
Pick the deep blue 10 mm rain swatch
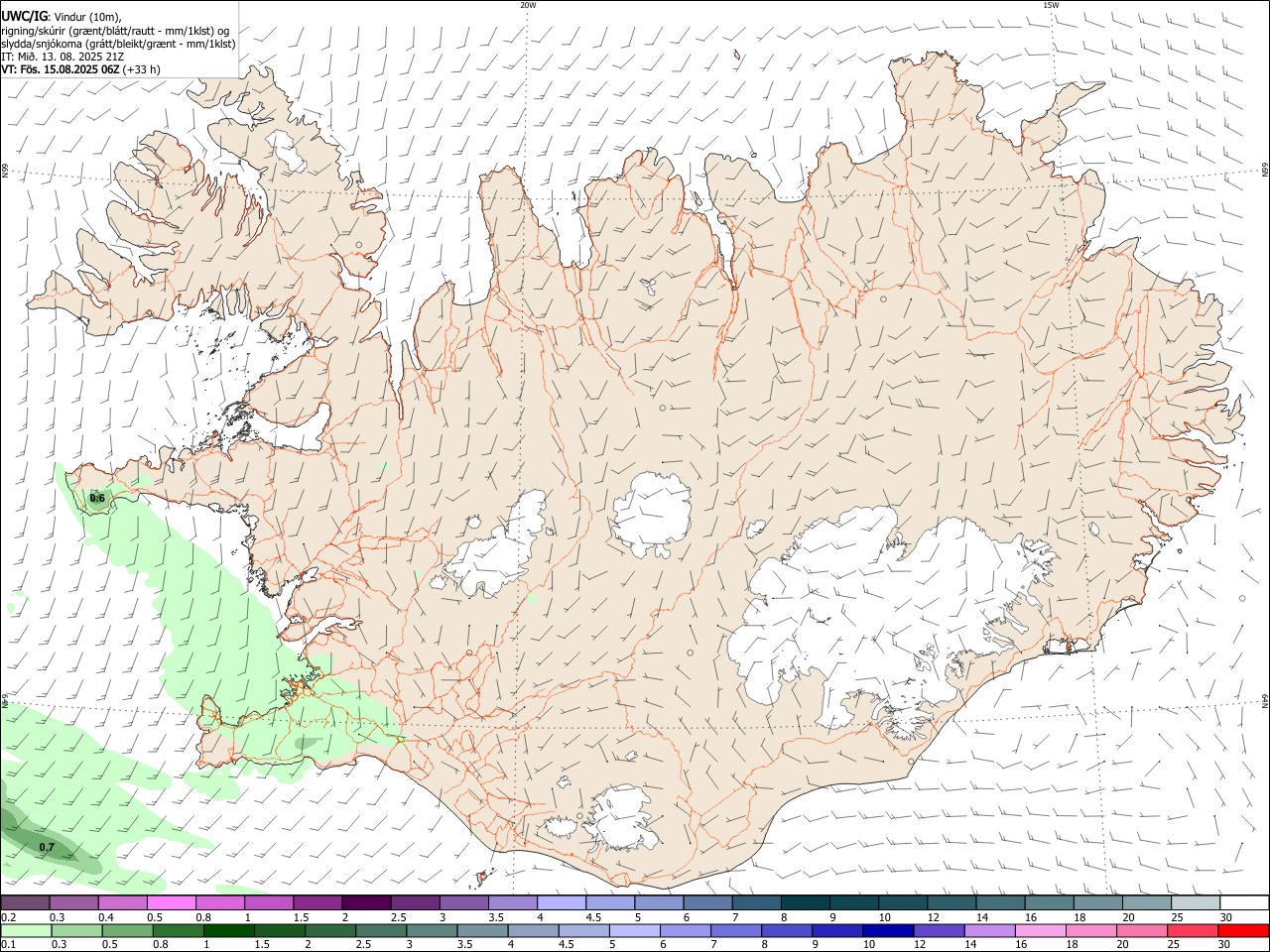pyautogui.click(x=887, y=931)
